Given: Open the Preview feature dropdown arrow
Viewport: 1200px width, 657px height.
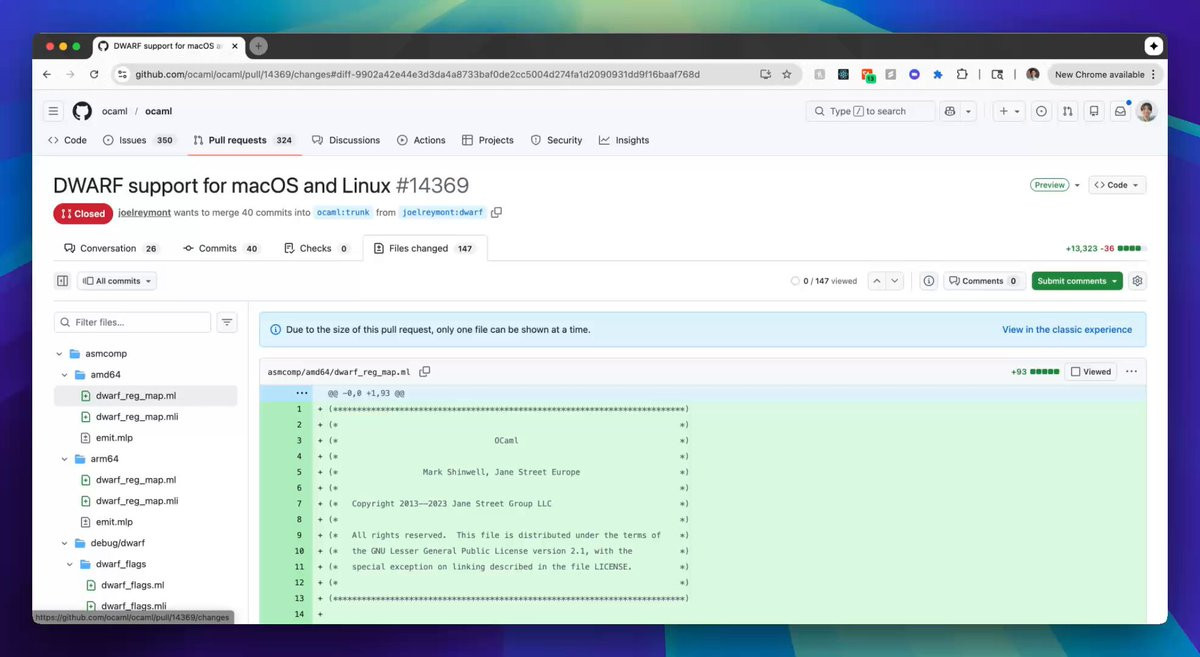Looking at the screenshot, I should coord(1077,185).
